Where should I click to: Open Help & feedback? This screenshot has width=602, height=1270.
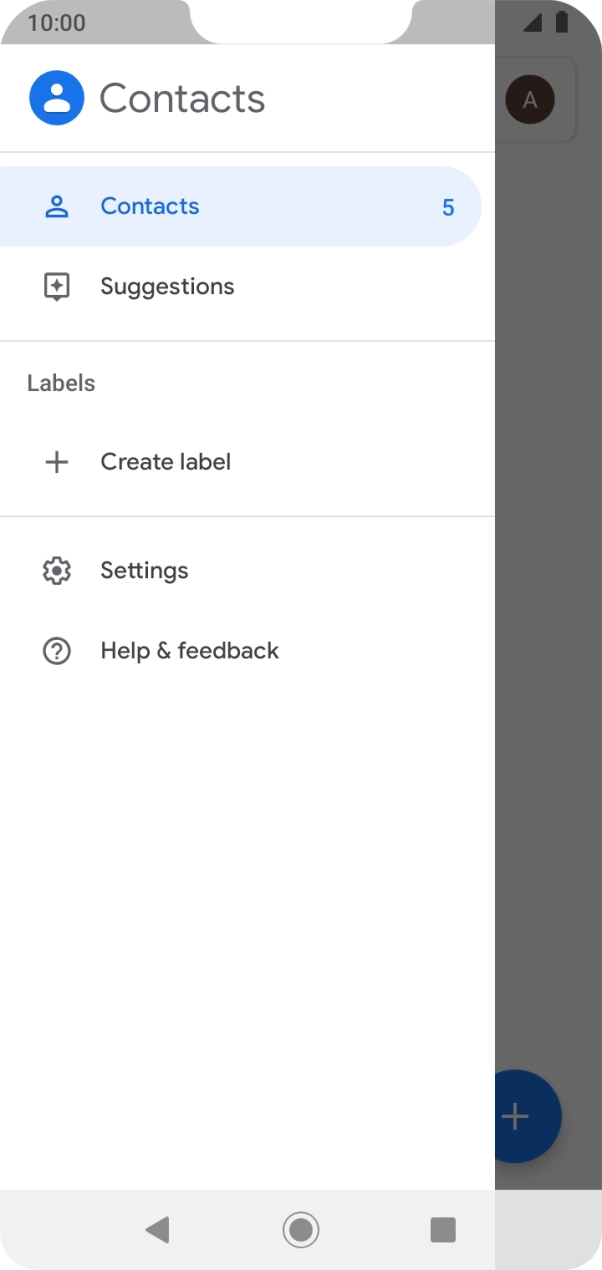click(189, 651)
